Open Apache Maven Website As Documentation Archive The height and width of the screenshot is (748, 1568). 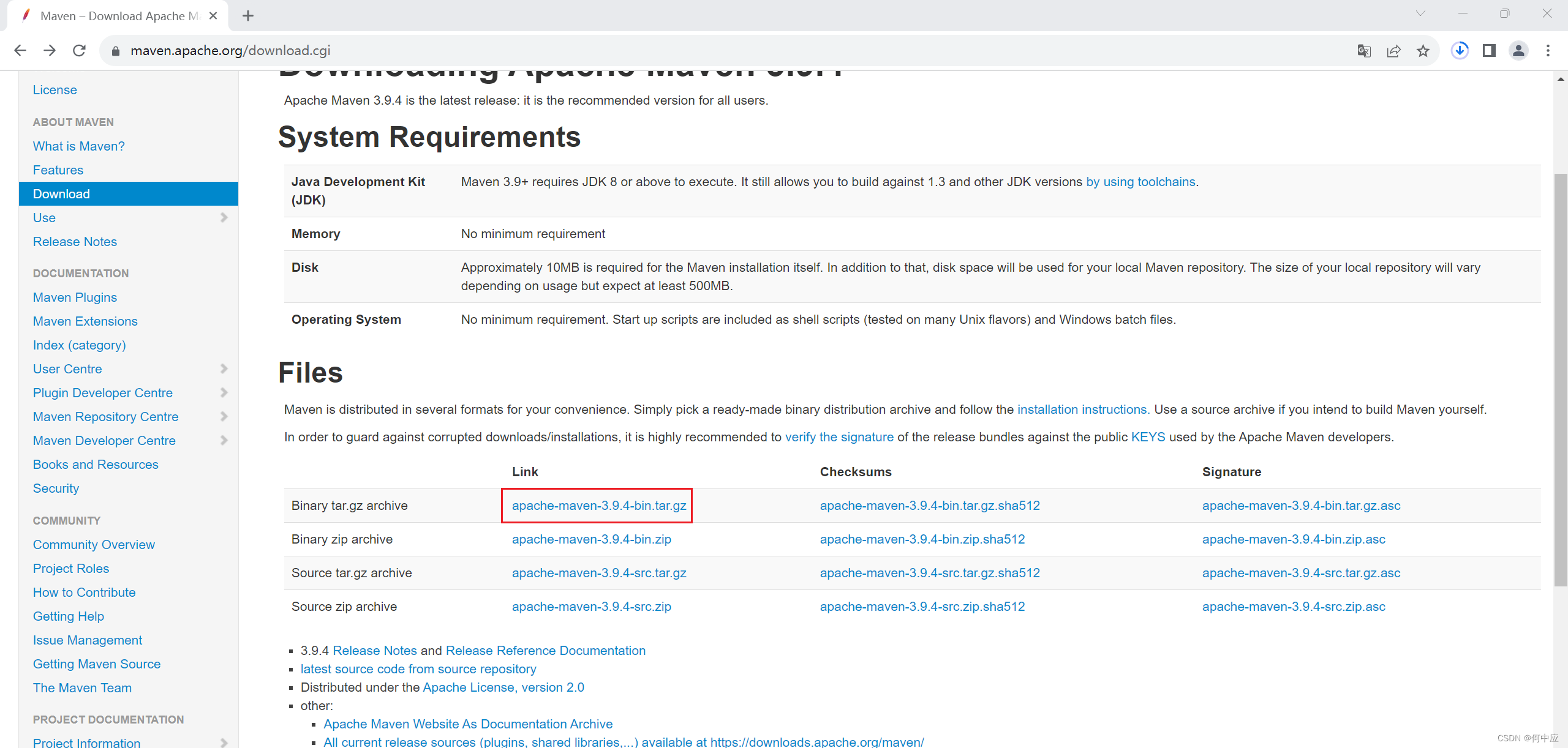click(x=468, y=724)
